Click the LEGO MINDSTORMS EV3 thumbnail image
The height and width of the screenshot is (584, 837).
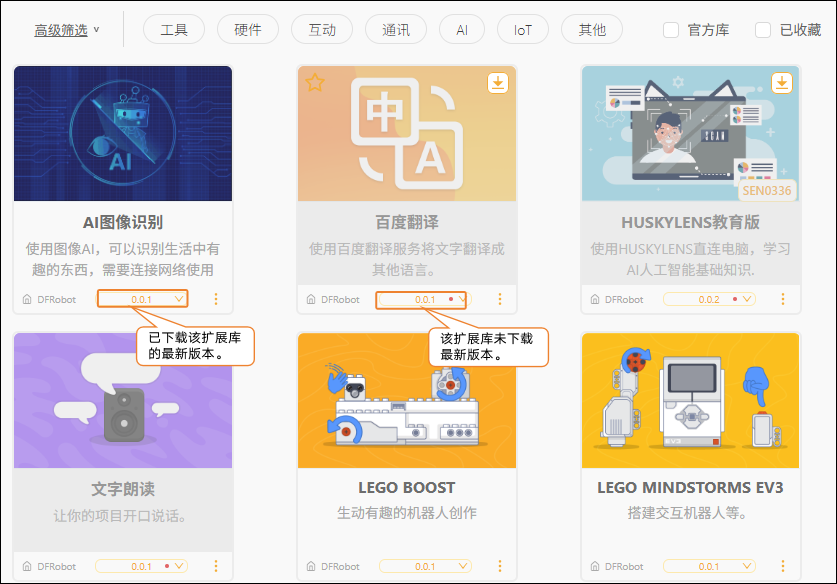click(x=690, y=400)
